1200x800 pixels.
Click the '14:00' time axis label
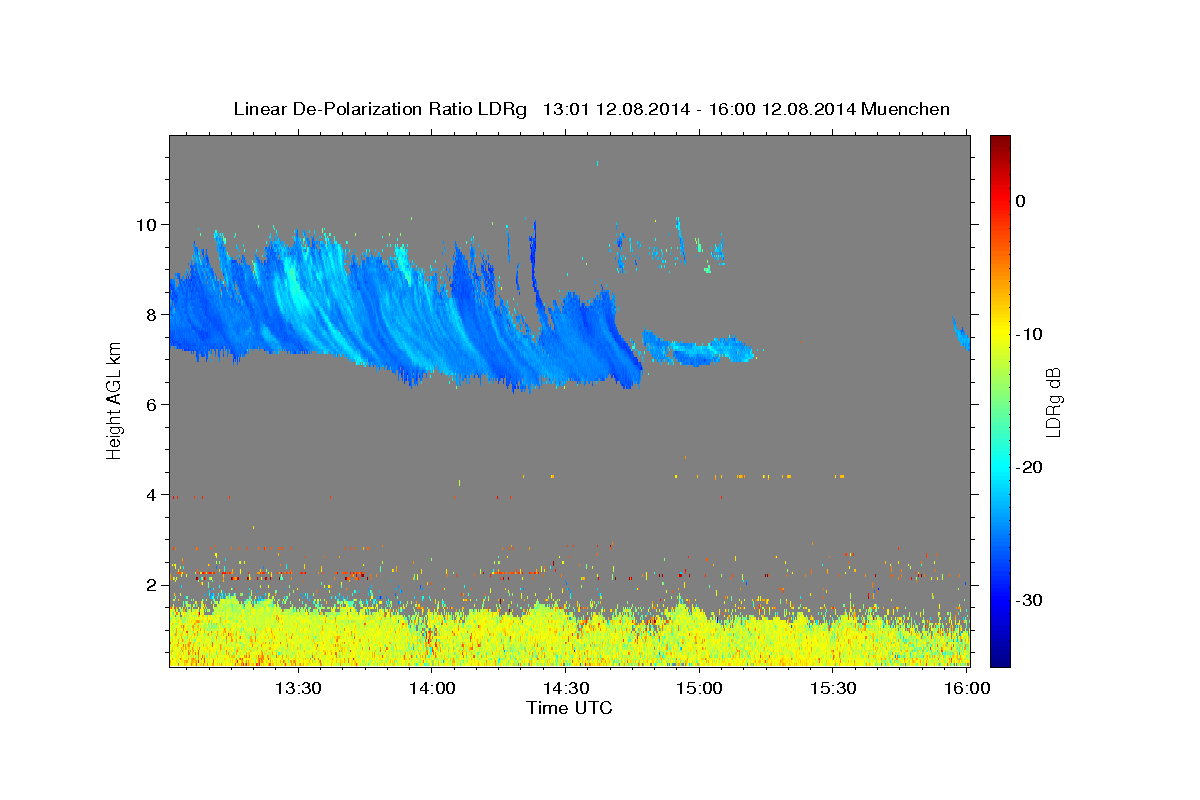[x=431, y=688]
